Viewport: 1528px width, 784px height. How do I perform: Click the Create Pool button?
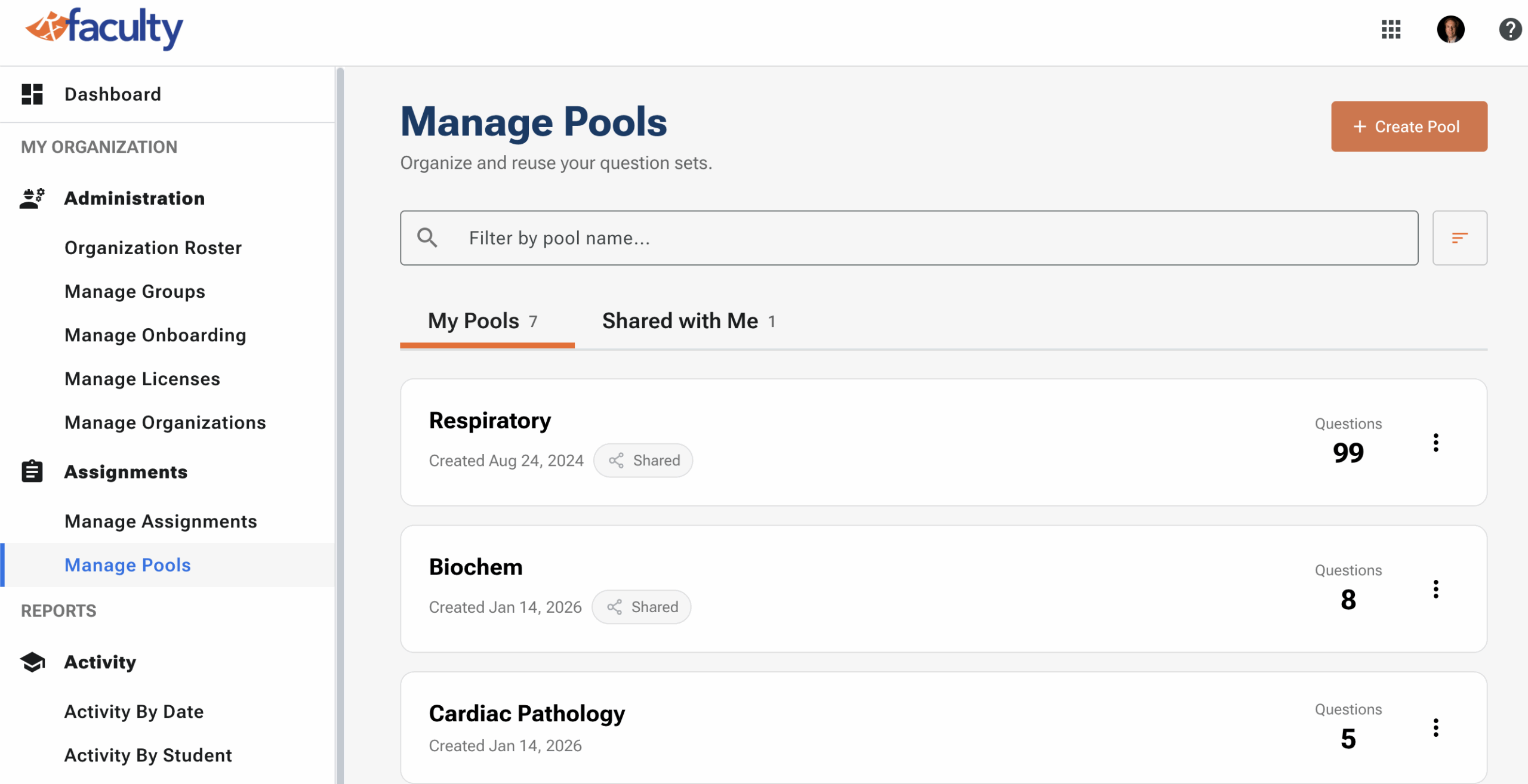[1409, 126]
